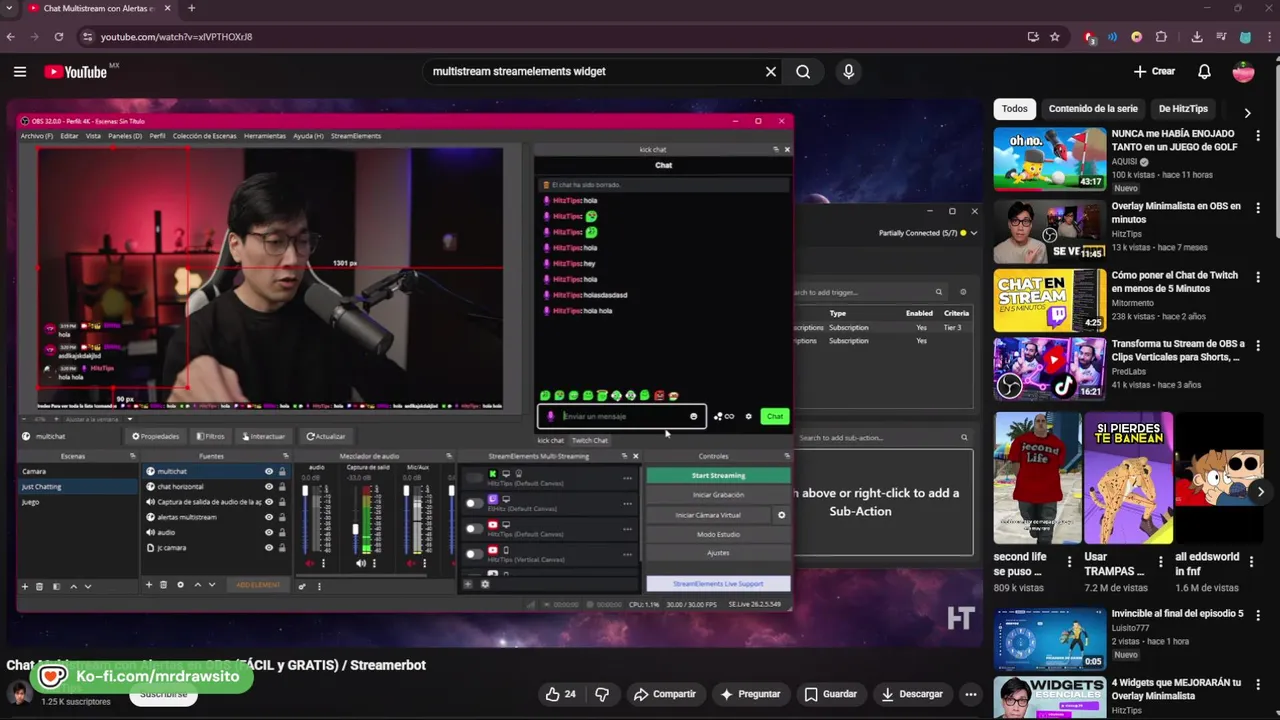
Task: Open Vista menu in OBS
Action: [93, 136]
